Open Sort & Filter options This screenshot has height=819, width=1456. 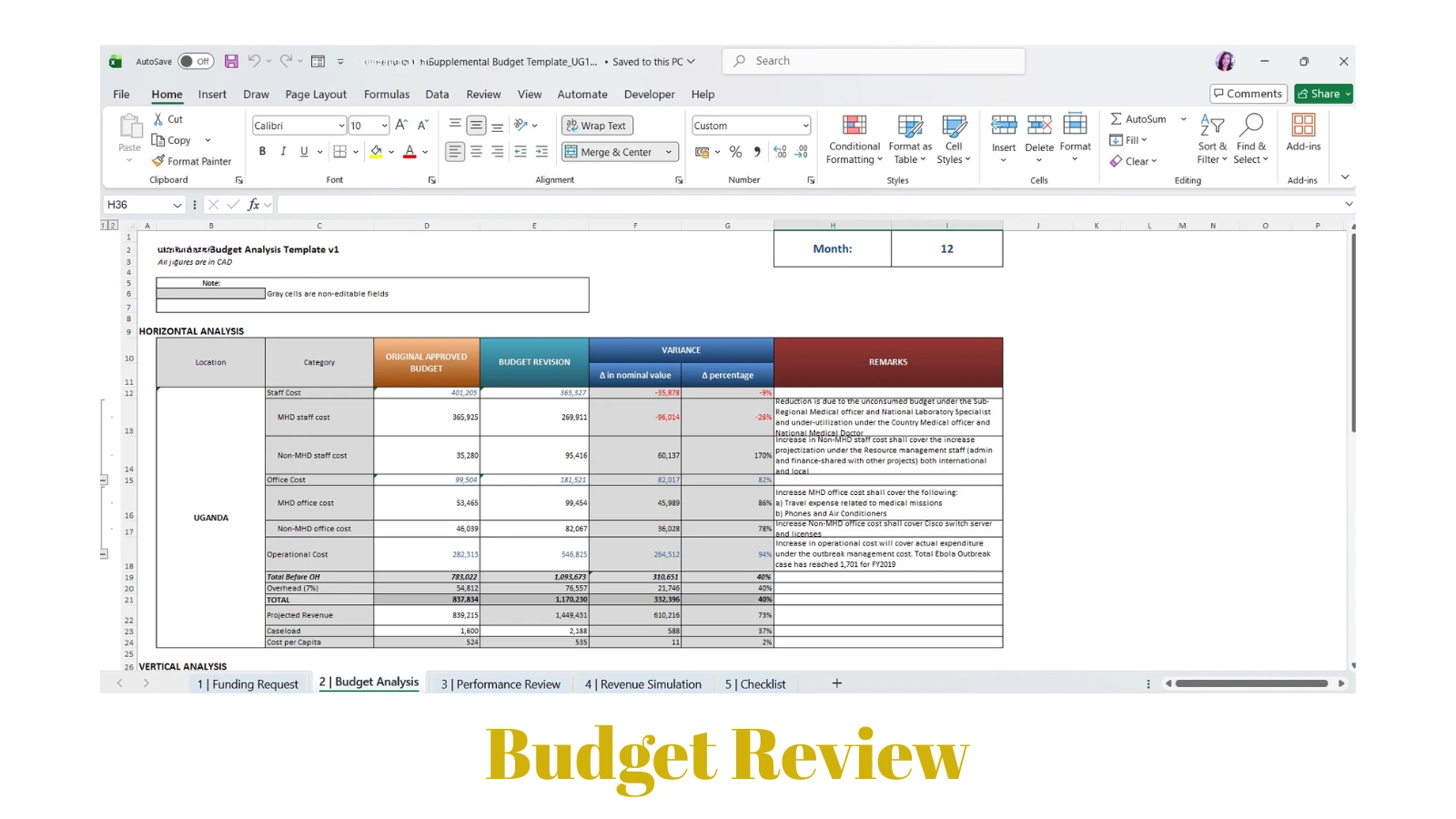1212,139
